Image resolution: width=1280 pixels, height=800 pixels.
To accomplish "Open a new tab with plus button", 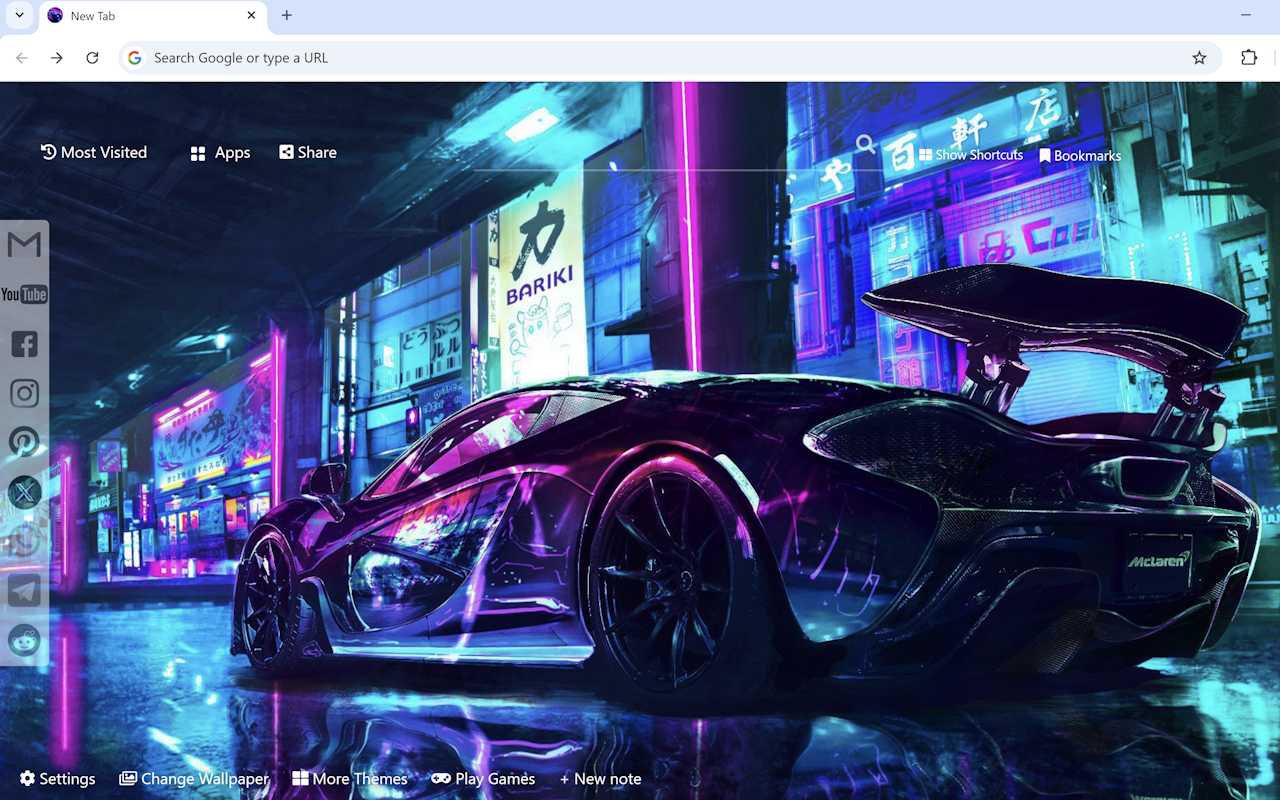I will pos(287,15).
